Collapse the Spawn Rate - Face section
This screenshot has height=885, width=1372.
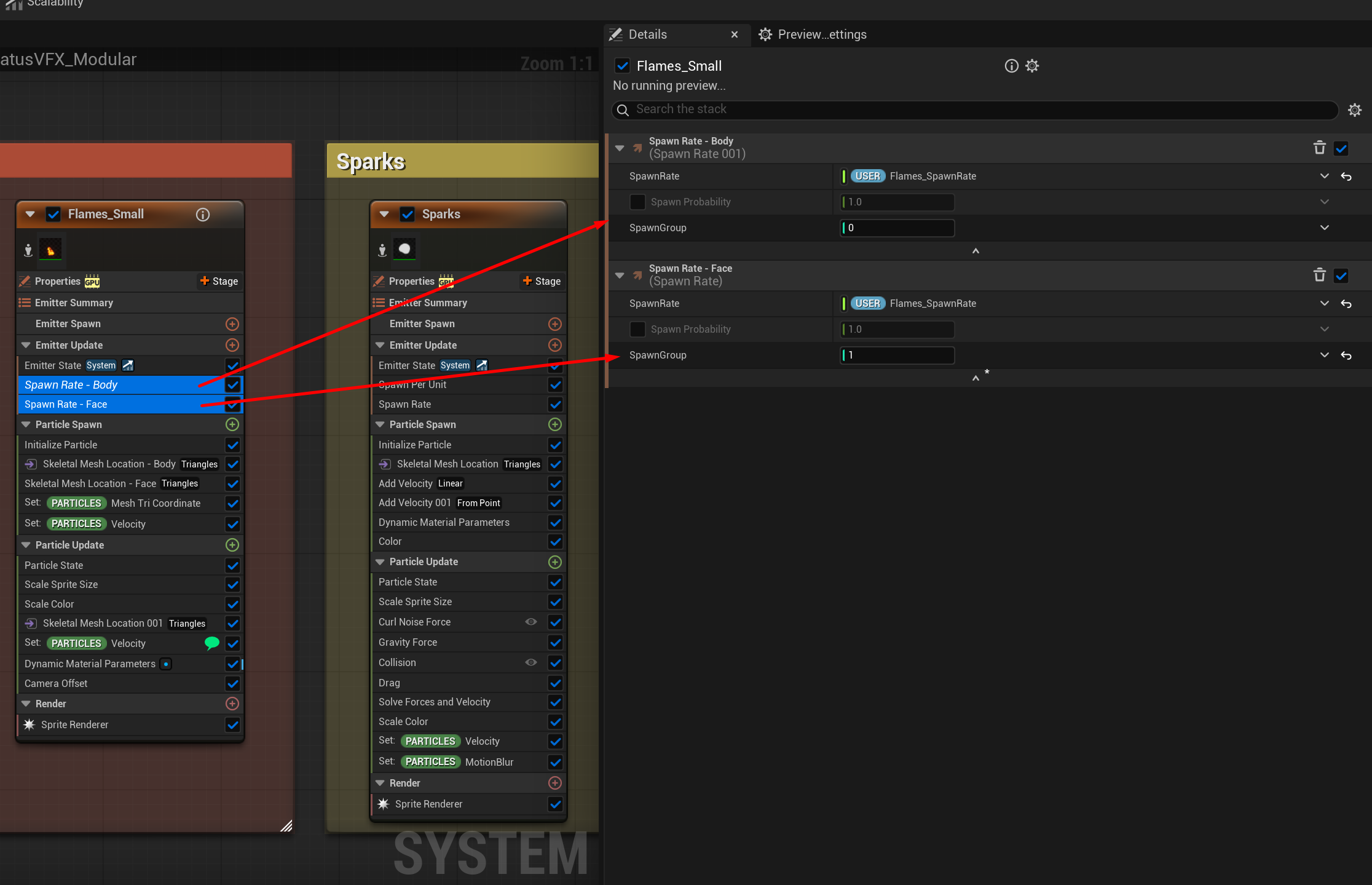(x=620, y=275)
